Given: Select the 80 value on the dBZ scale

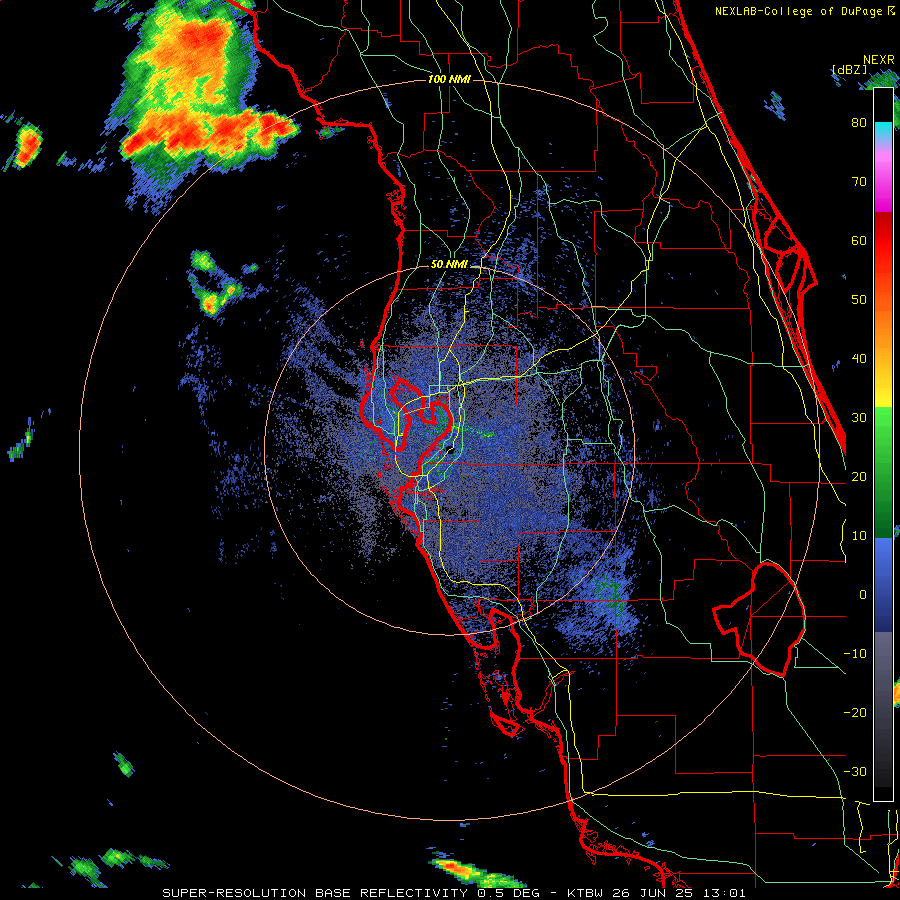Looking at the screenshot, I should [x=859, y=122].
